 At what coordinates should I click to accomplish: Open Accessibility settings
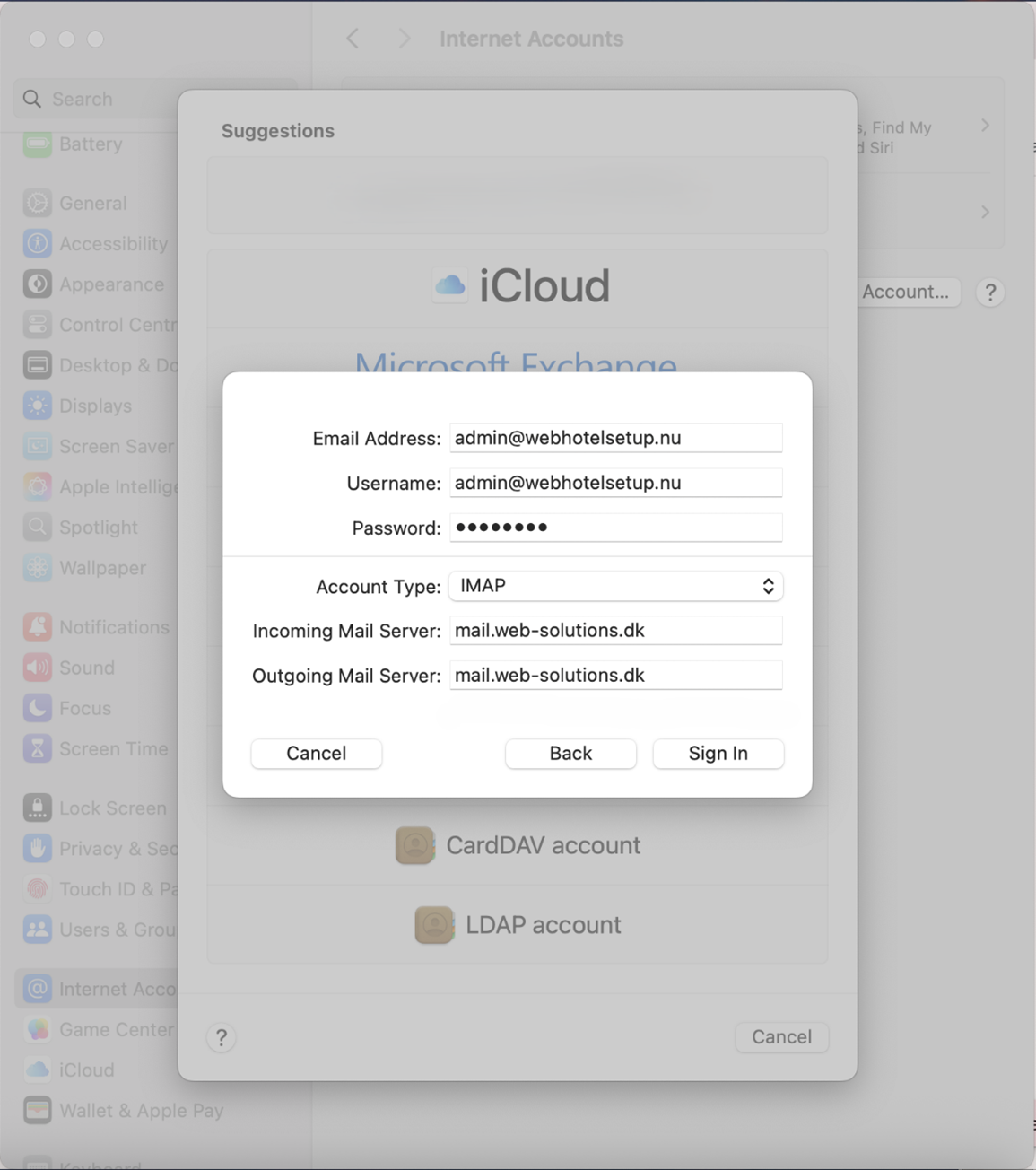pyautogui.click(x=97, y=244)
